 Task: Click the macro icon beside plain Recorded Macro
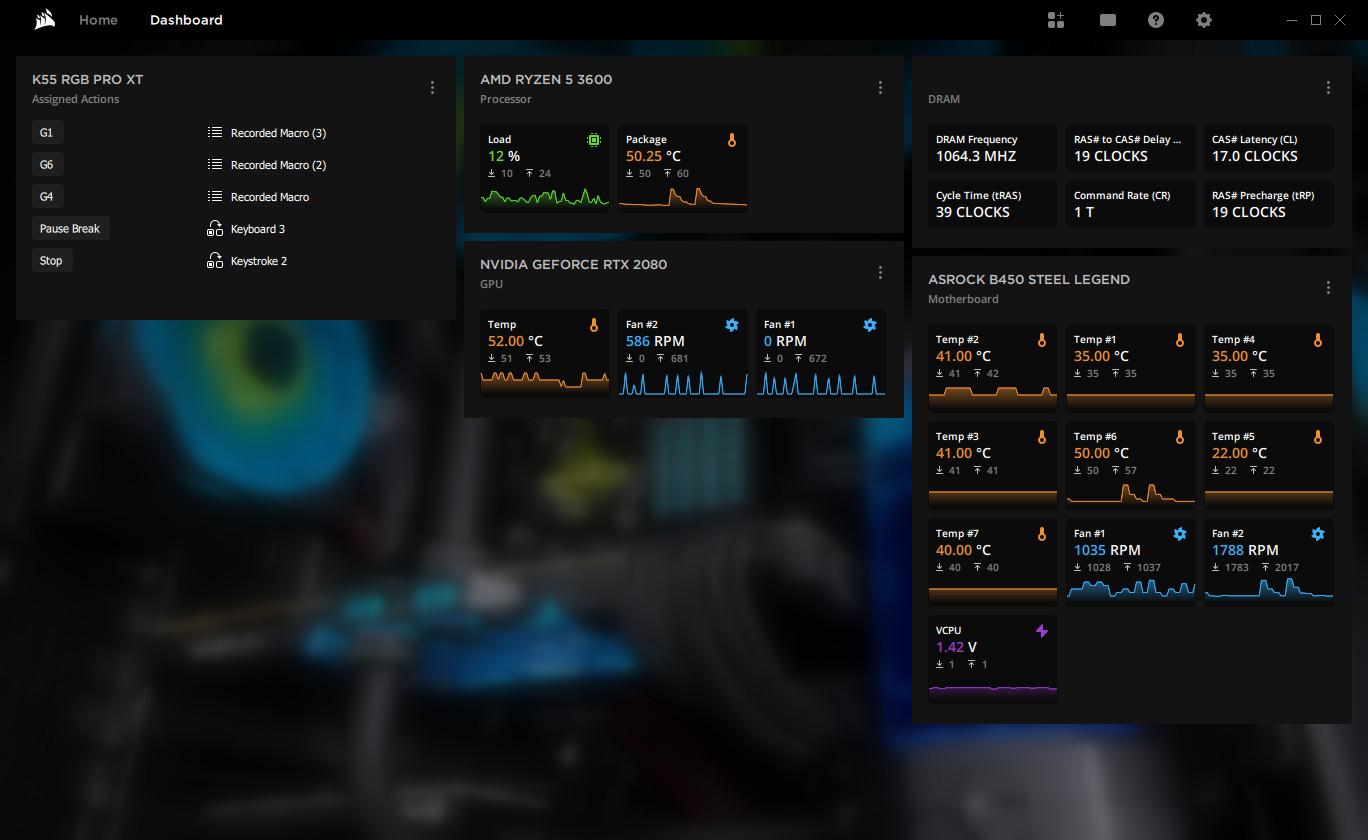click(214, 196)
